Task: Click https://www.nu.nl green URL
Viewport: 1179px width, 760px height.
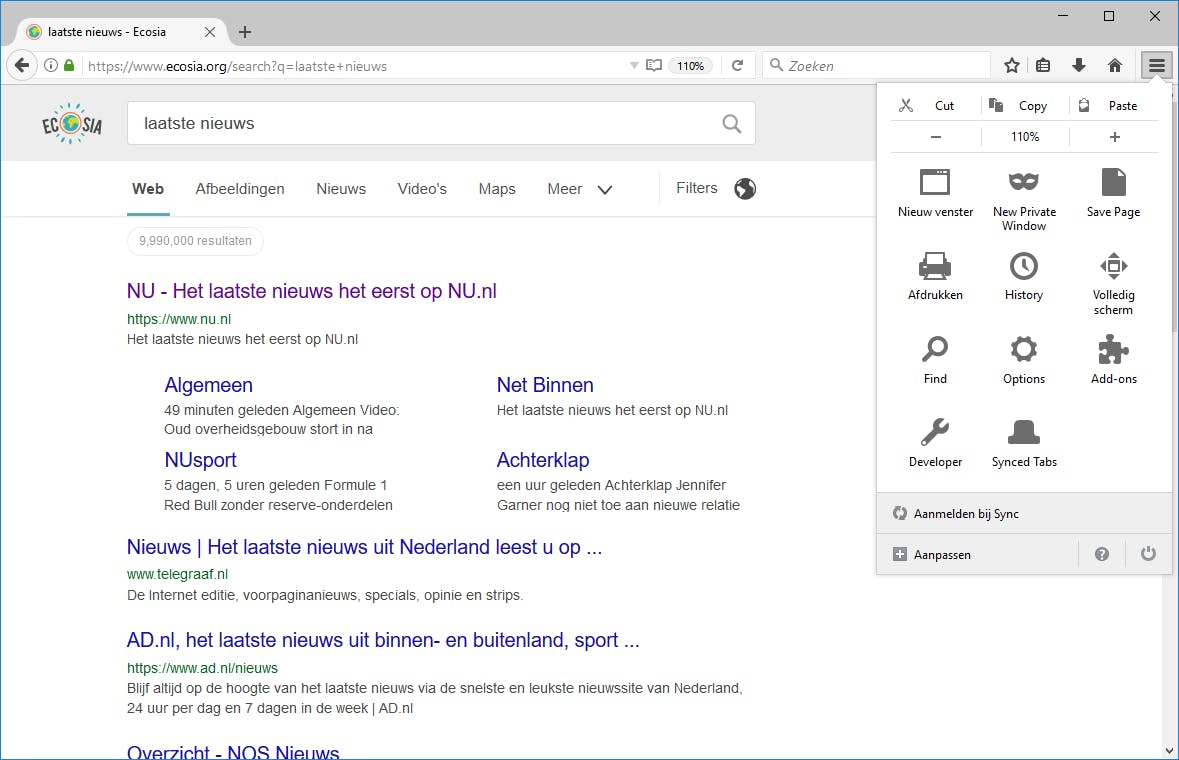Action: pyautogui.click(x=179, y=319)
